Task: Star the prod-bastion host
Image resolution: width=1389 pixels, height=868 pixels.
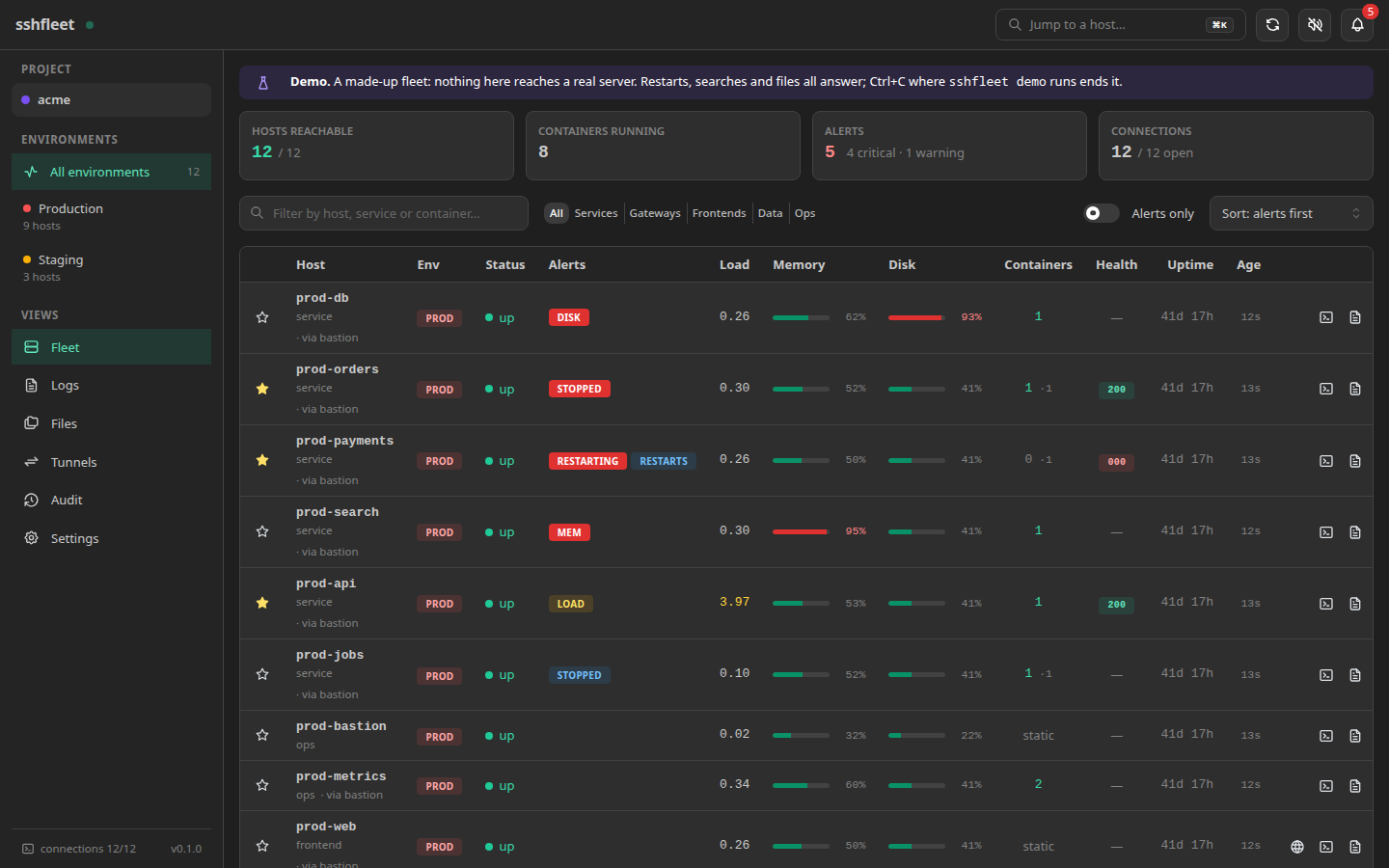Action: (262, 735)
